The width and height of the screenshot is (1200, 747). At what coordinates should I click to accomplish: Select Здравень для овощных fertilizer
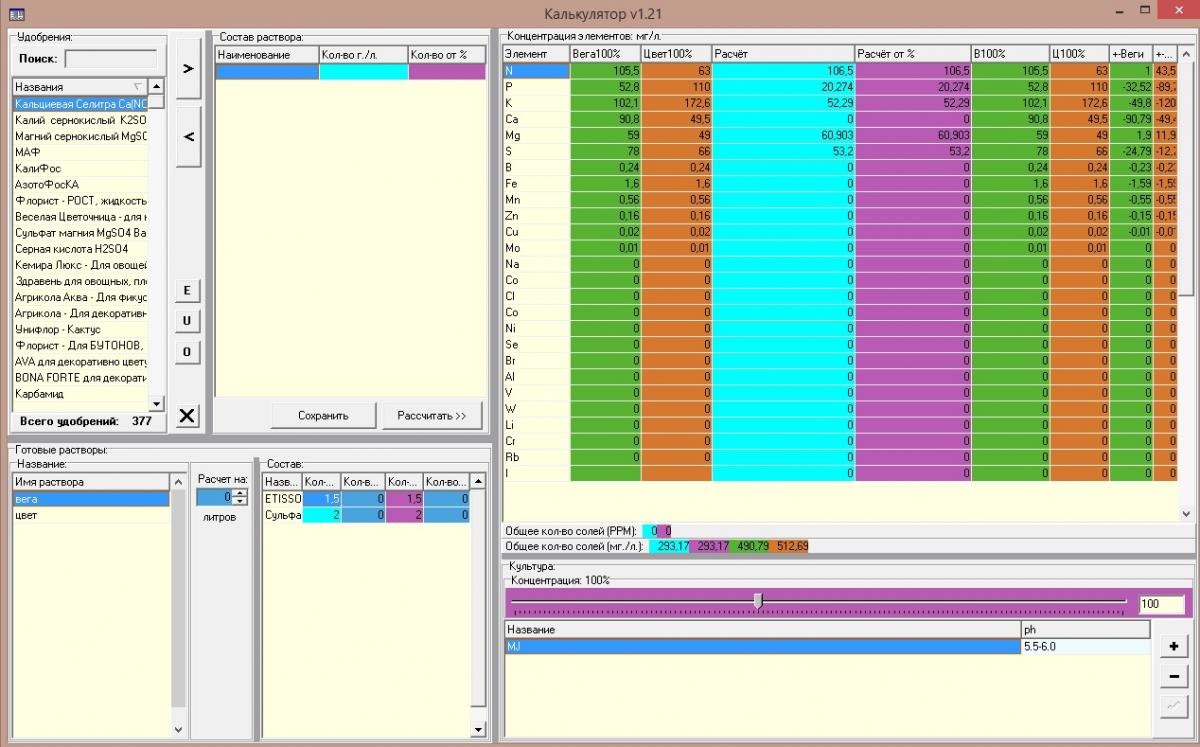tap(80, 281)
